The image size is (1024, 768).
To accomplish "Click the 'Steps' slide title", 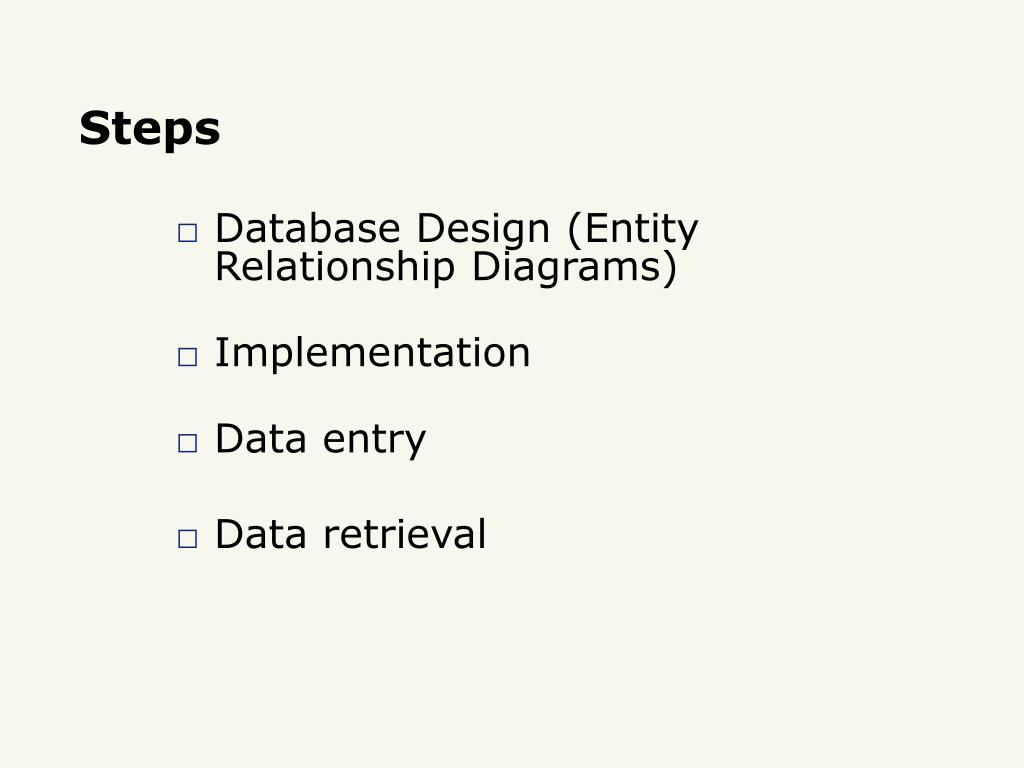I will (x=150, y=129).
